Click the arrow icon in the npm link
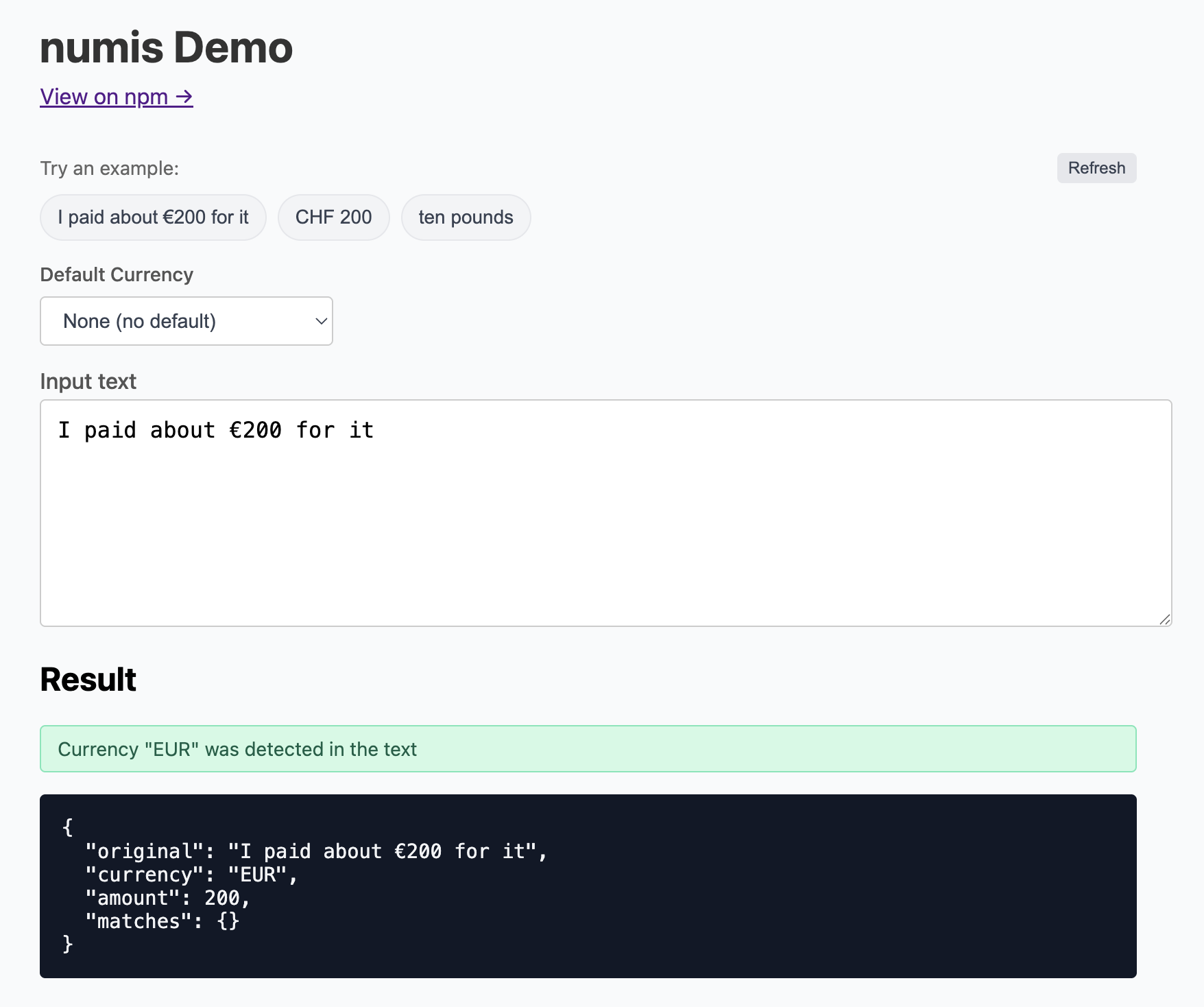This screenshot has height=1007, width=1204. (x=182, y=97)
